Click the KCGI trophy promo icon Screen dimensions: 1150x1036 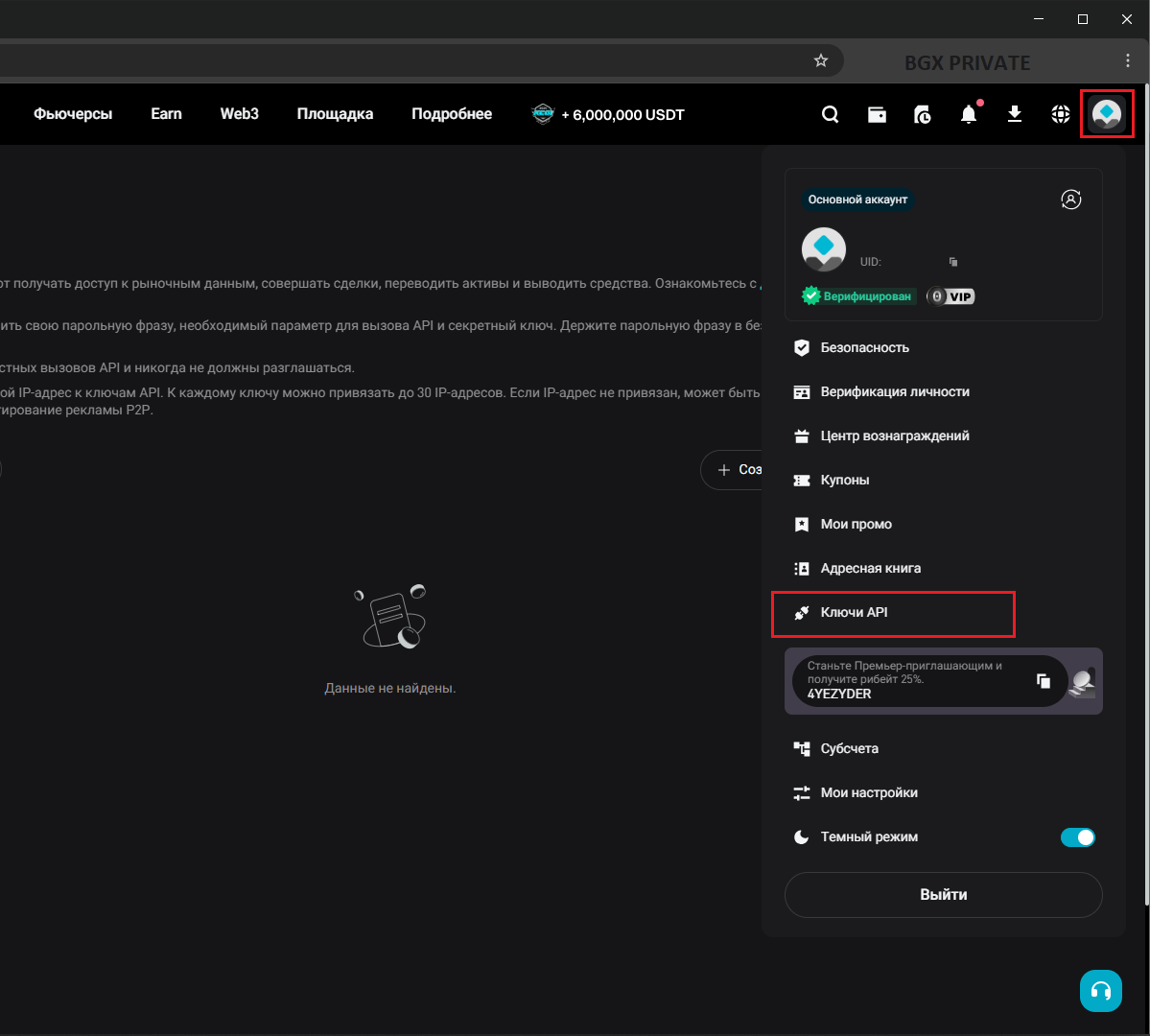coord(543,114)
